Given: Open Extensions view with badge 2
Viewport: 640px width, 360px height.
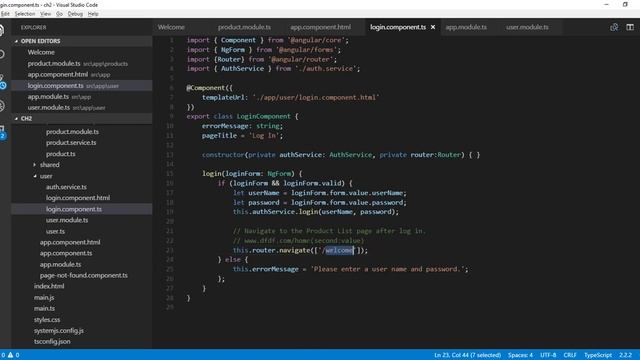Looking at the screenshot, I should point(2,133).
